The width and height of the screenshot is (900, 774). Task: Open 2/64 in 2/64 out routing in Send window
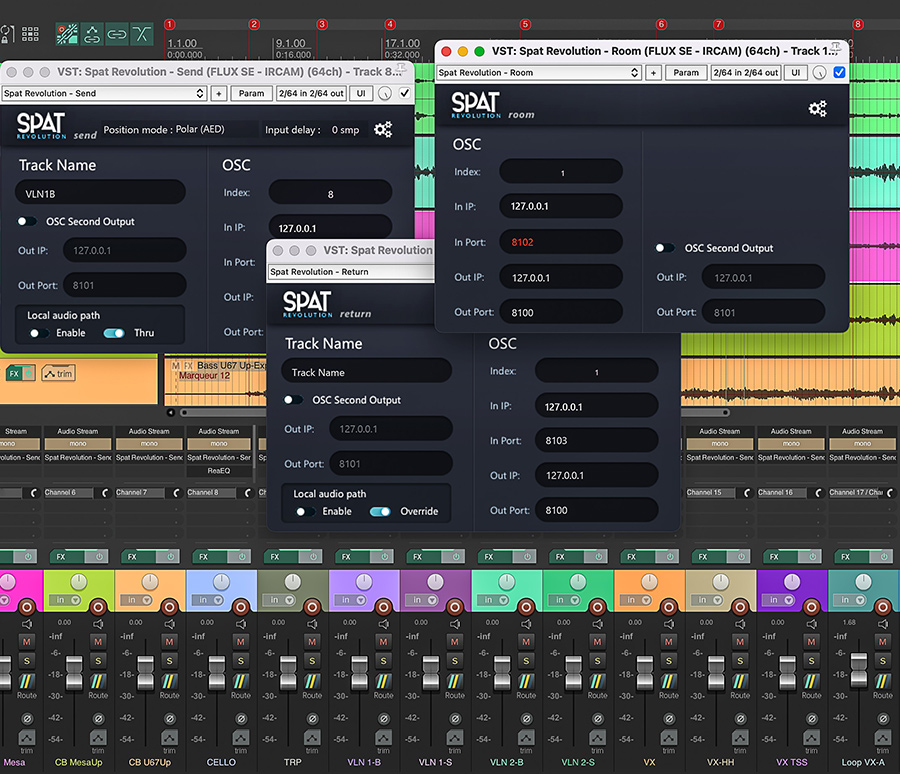[x=311, y=93]
